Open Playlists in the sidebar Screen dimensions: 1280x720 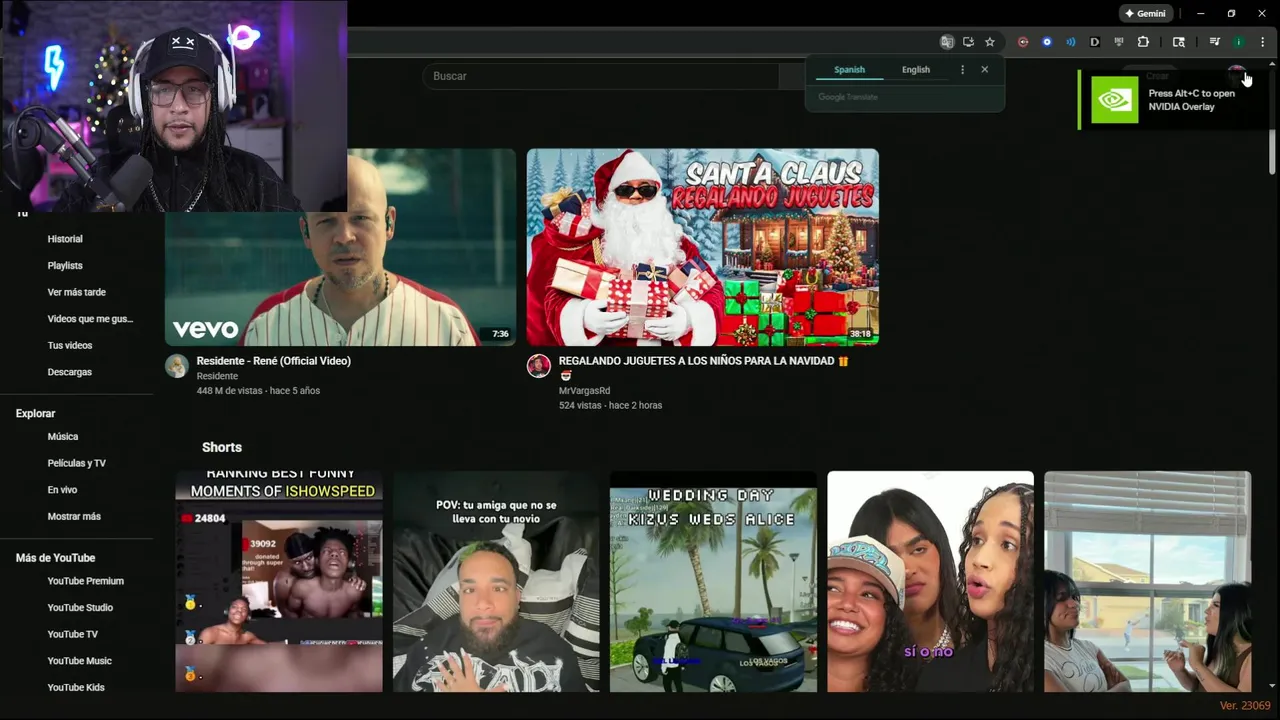click(65, 266)
